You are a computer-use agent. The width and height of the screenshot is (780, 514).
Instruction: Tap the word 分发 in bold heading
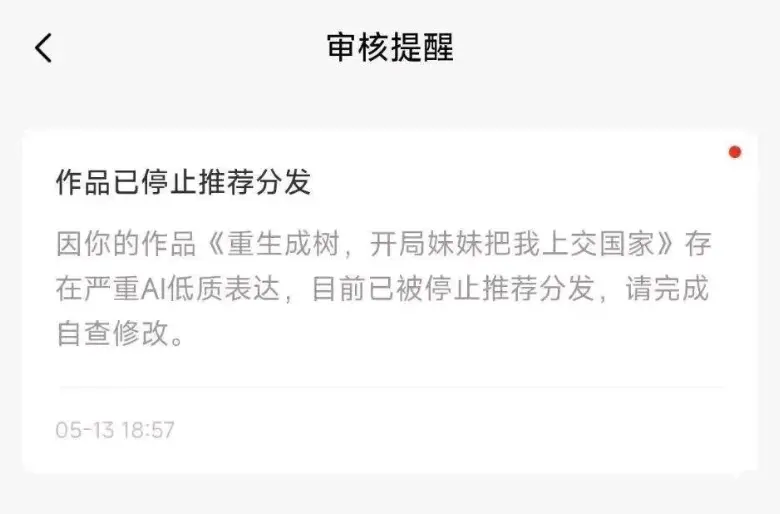(x=283, y=182)
